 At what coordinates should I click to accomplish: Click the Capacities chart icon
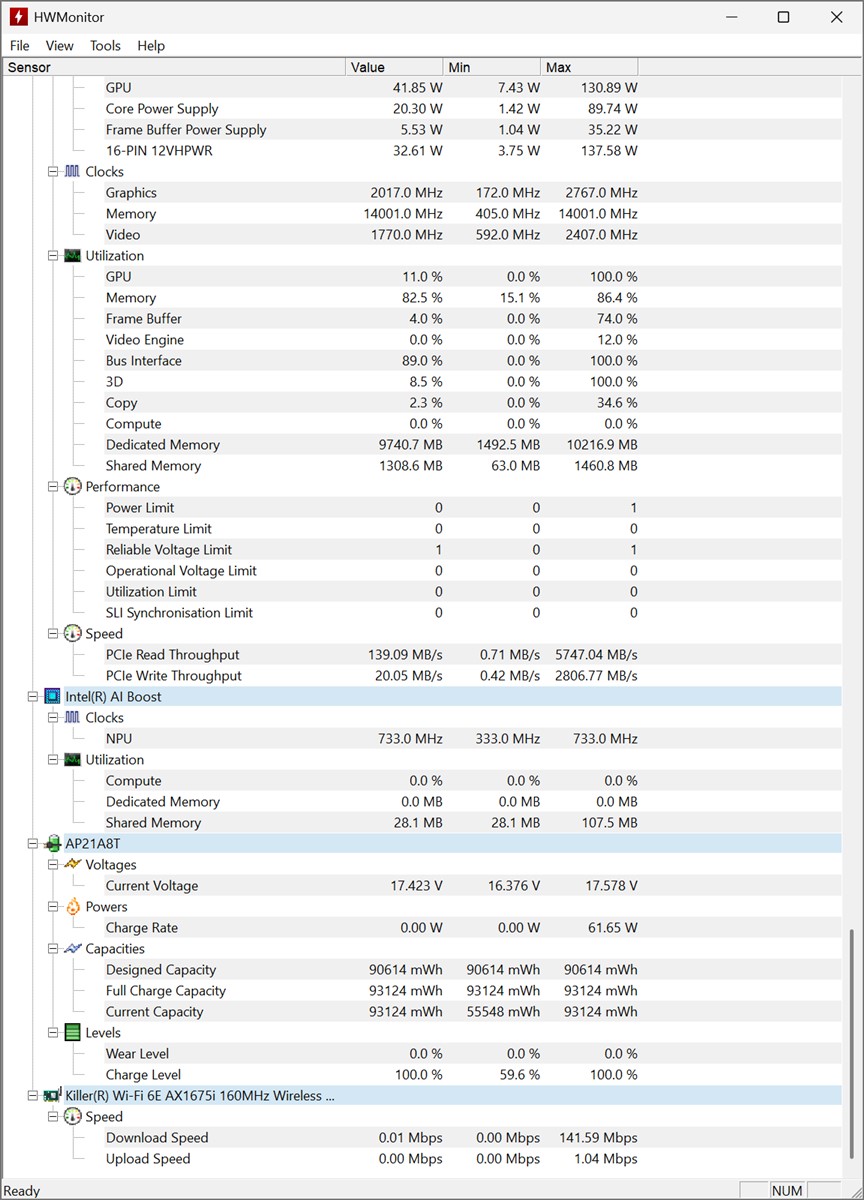point(72,949)
